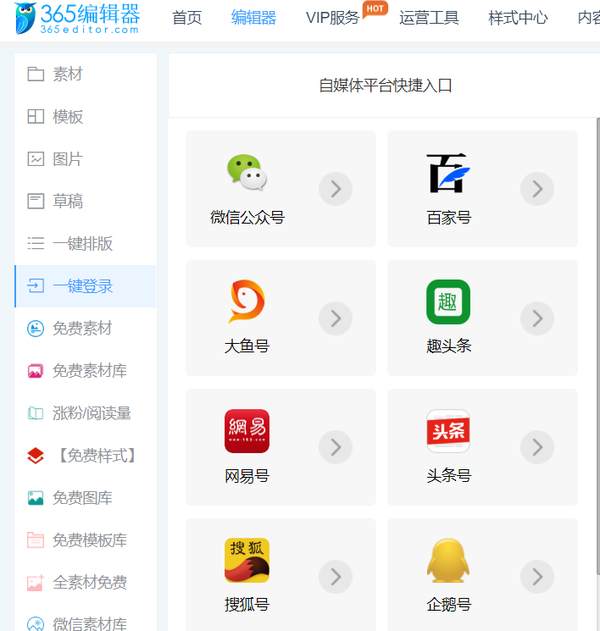Open 头条号 with its arrow button
The width and height of the screenshot is (600, 631).
[x=537, y=447]
